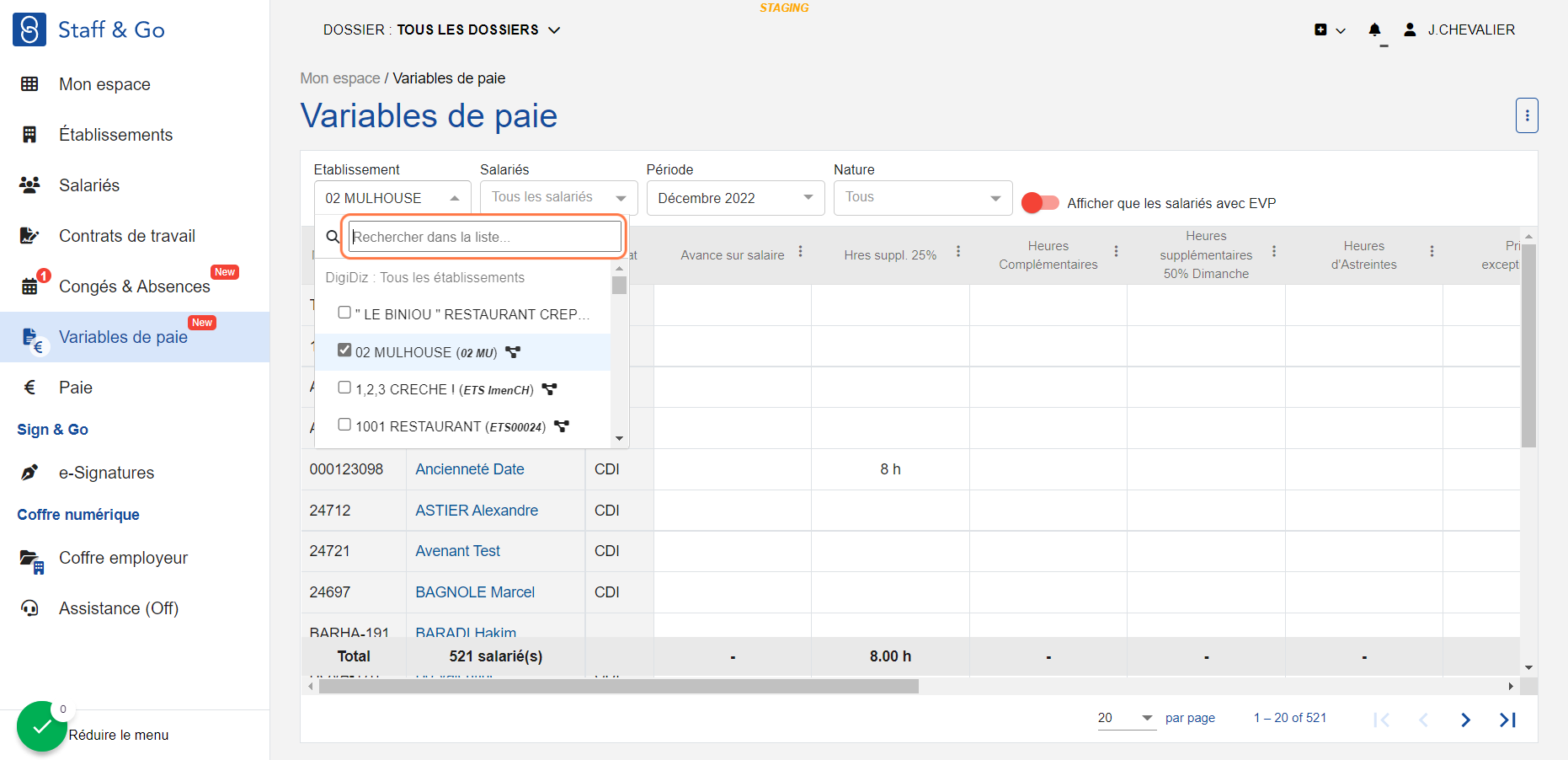Open Établissements sidebar item
The image size is (1568, 760).
pyautogui.click(x=135, y=135)
